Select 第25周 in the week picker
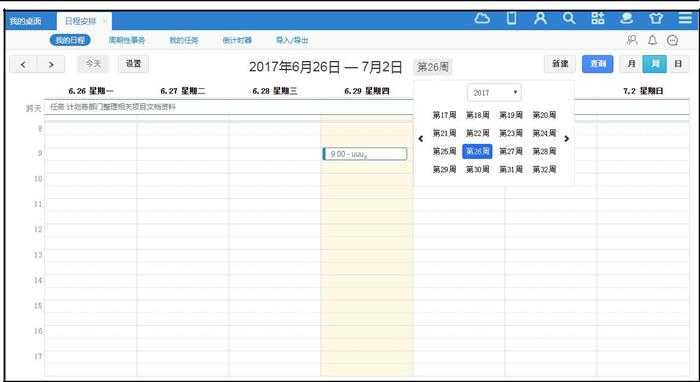 [x=444, y=151]
